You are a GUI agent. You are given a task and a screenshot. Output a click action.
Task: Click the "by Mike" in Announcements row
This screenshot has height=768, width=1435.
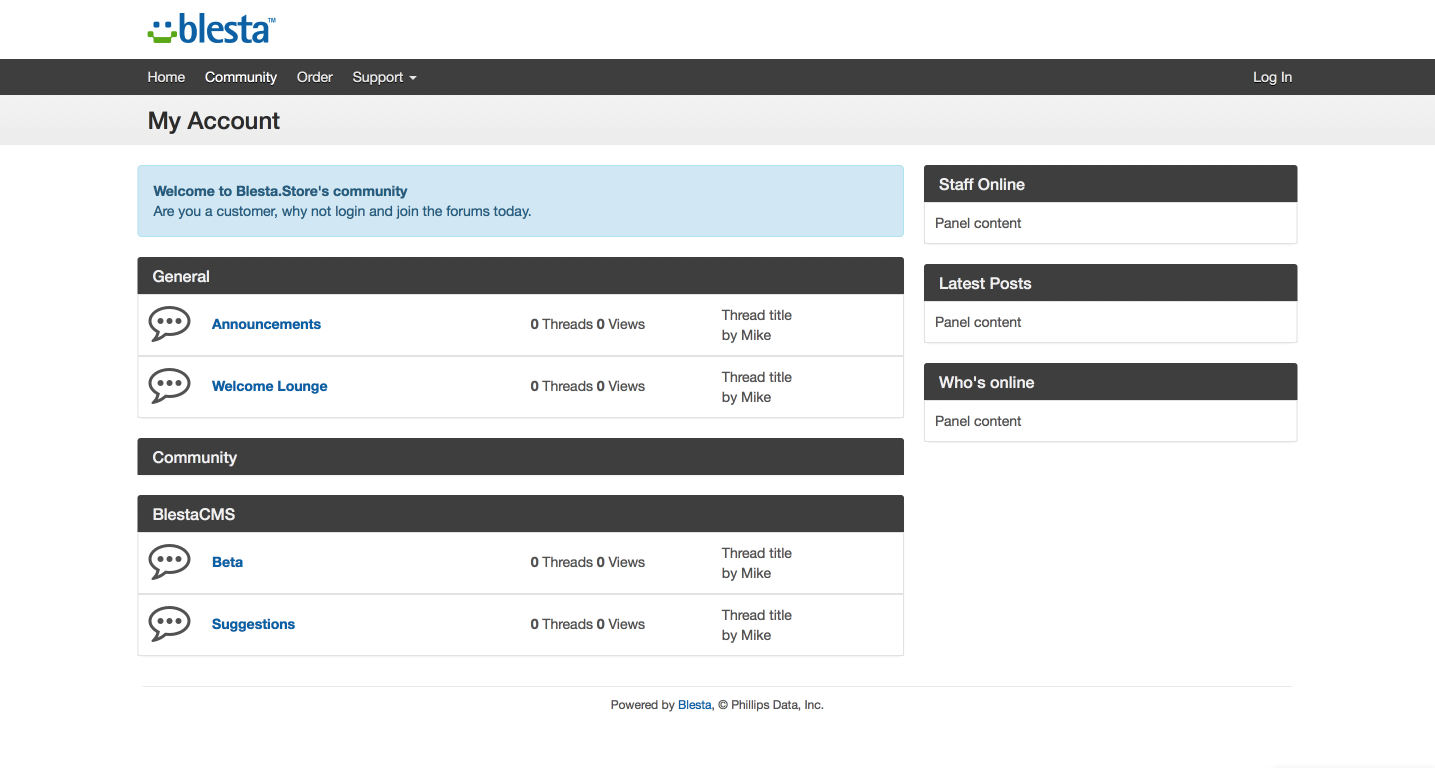746,335
